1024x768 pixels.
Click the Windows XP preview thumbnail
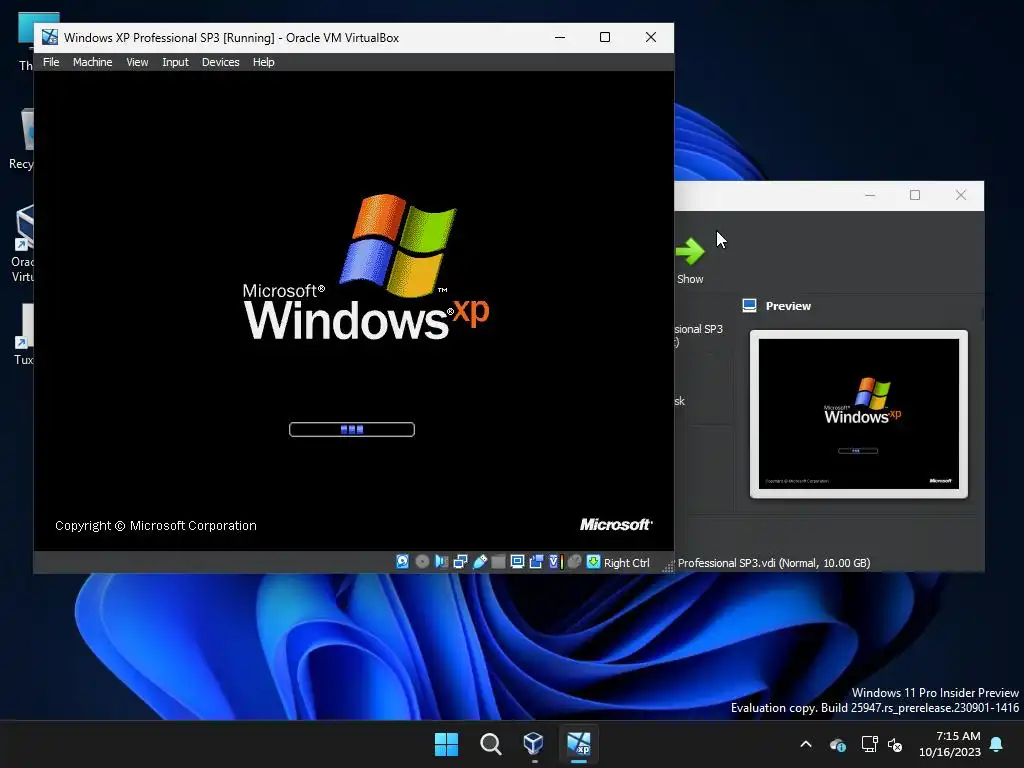[859, 414]
